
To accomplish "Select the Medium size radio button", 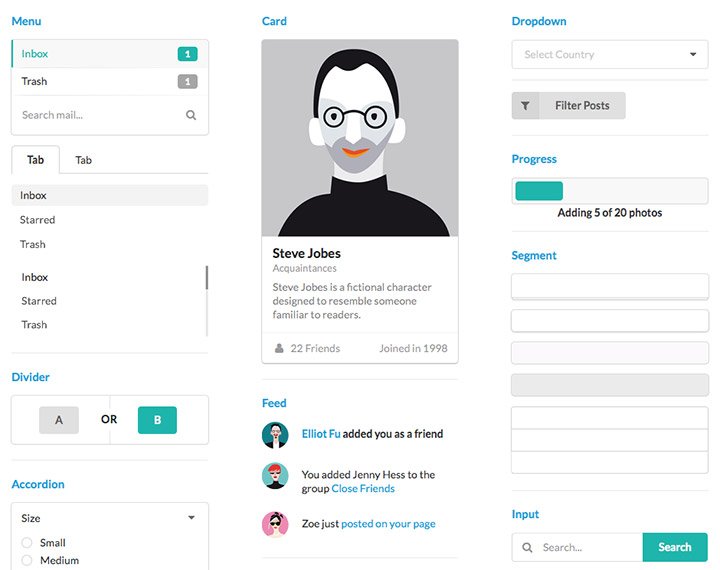I will tap(27, 560).
